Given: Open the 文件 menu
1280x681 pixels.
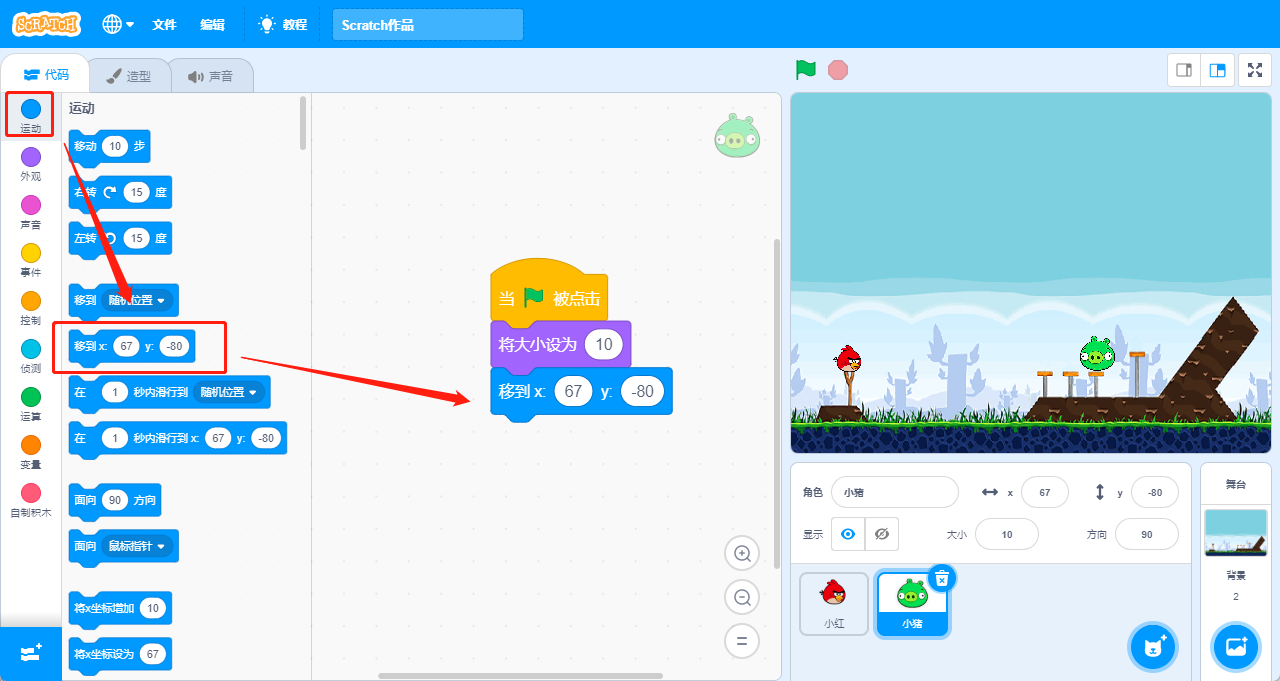Looking at the screenshot, I should [164, 24].
